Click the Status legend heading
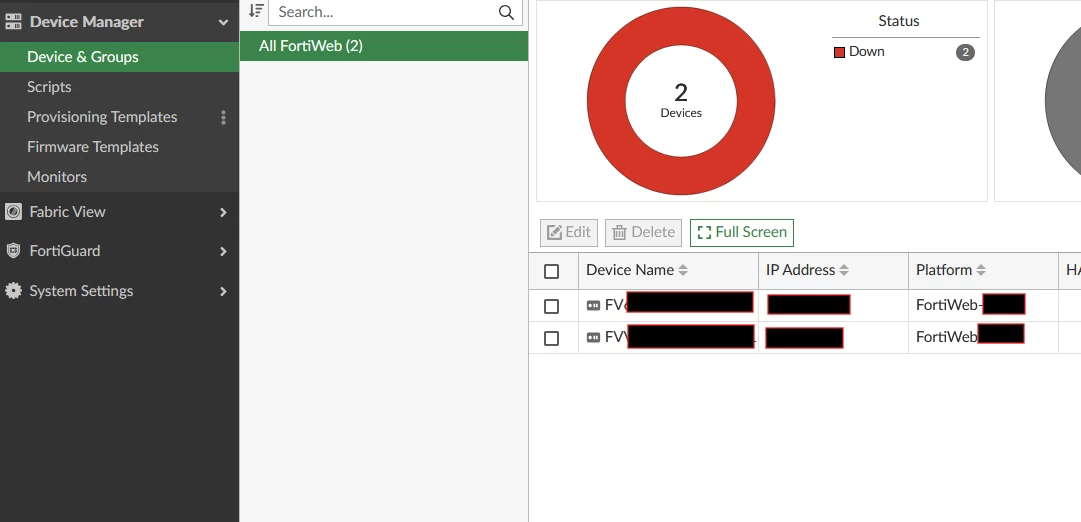The height and width of the screenshot is (522, 1081). click(898, 21)
